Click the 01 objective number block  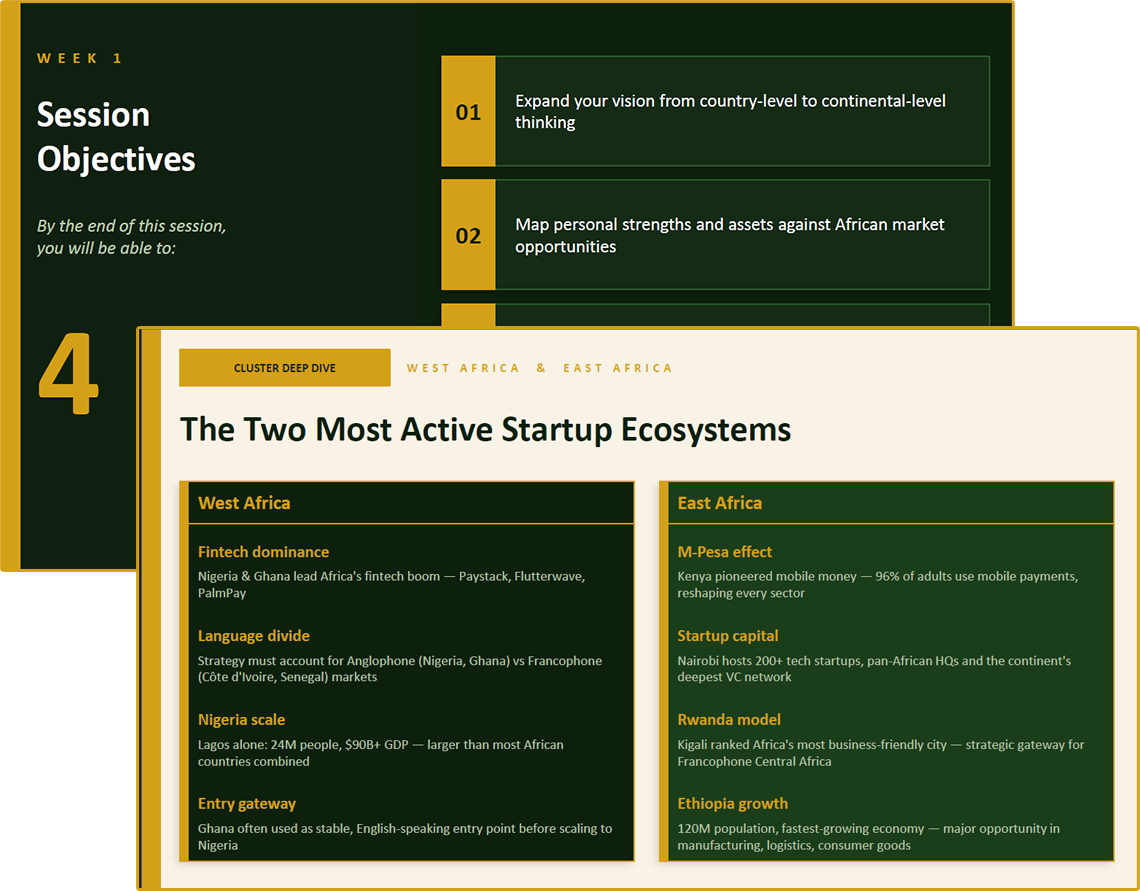tap(468, 111)
